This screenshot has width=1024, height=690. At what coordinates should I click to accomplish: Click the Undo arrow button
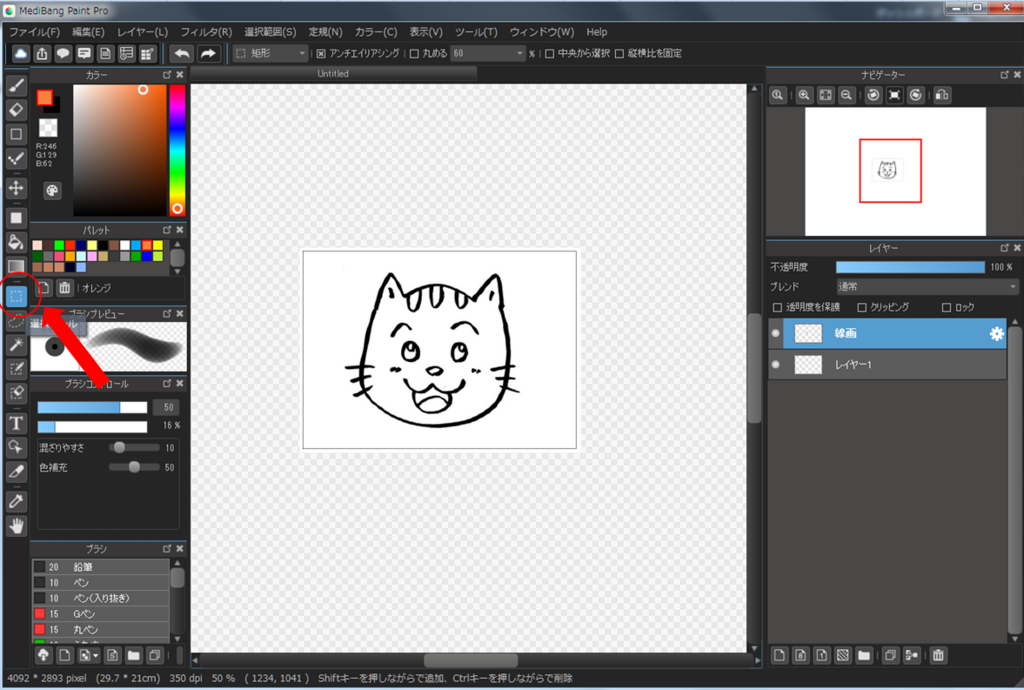click(x=182, y=54)
